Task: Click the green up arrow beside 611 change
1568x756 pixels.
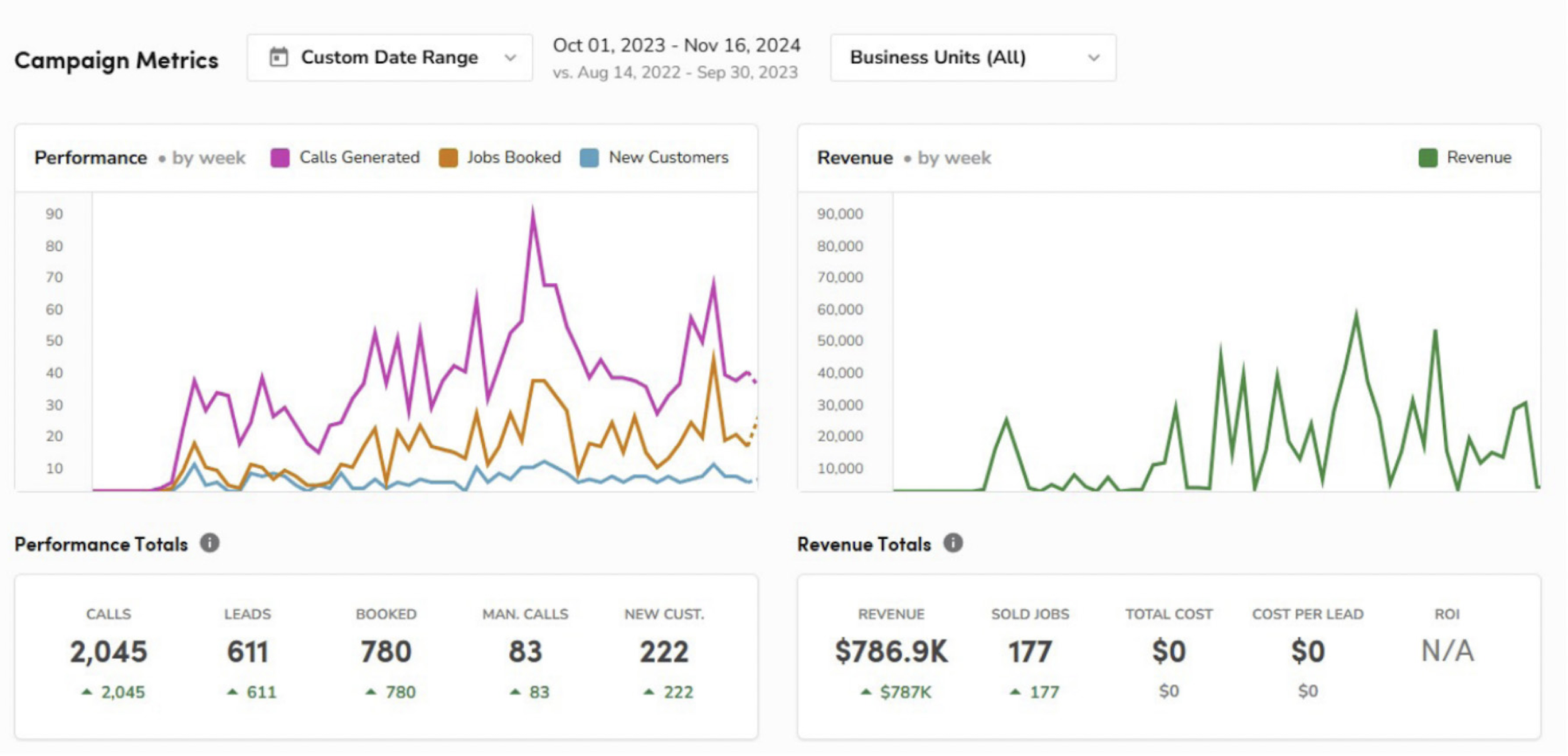Action: click(x=233, y=691)
